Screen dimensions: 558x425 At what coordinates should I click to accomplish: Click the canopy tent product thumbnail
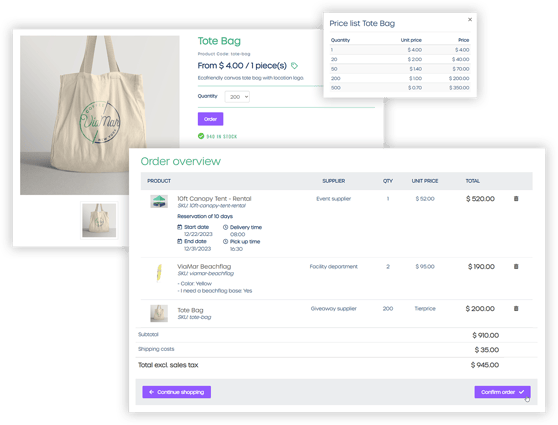(159, 201)
